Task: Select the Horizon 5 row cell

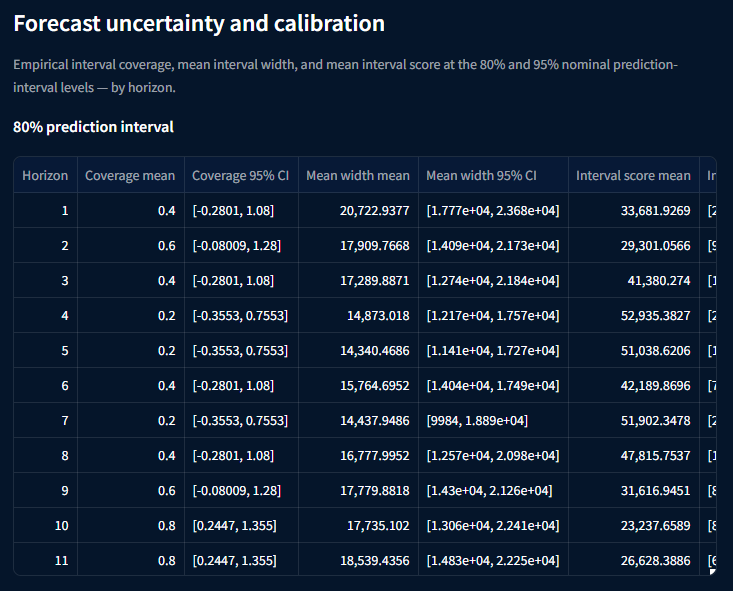Action: 45,351
